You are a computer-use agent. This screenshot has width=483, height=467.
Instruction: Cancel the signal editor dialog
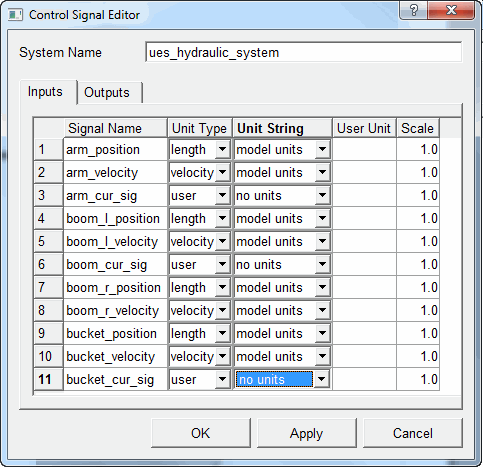[x=413, y=433]
